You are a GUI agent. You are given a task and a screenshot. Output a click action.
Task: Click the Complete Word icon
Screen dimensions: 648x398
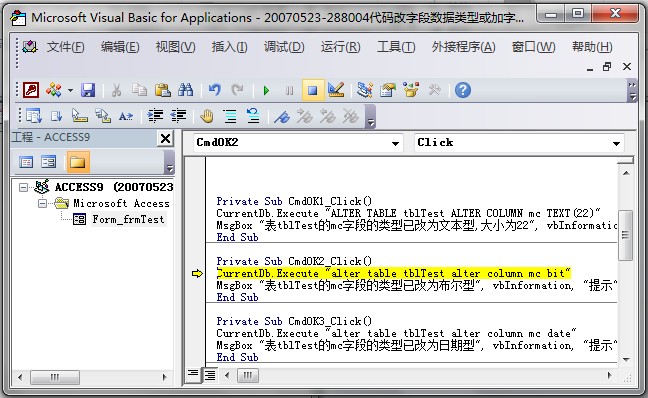[x=126, y=116]
